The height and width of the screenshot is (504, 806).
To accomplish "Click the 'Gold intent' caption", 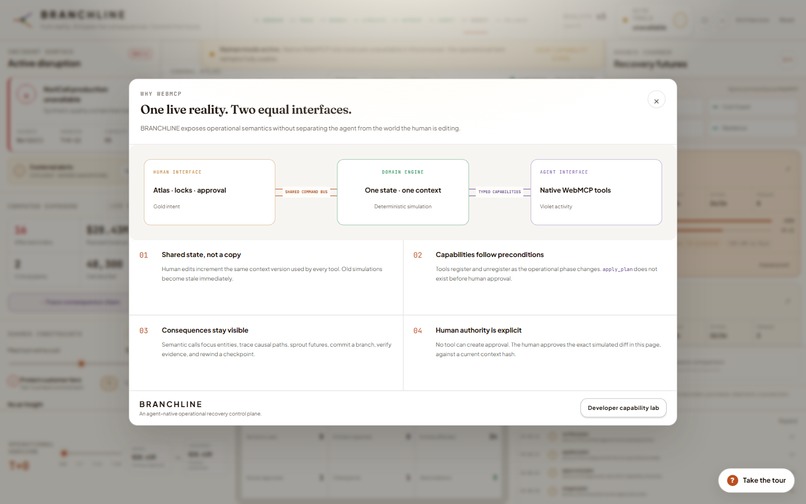I will [167, 206].
